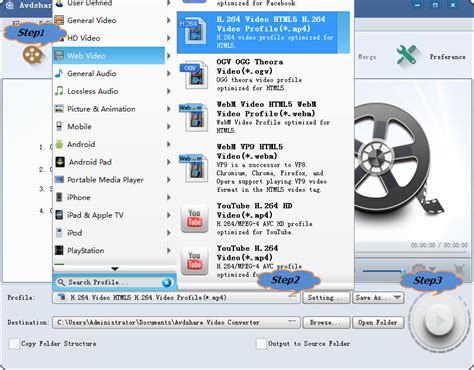
Task: Expand the iPhone submenu arrow
Action: pyautogui.click(x=169, y=197)
